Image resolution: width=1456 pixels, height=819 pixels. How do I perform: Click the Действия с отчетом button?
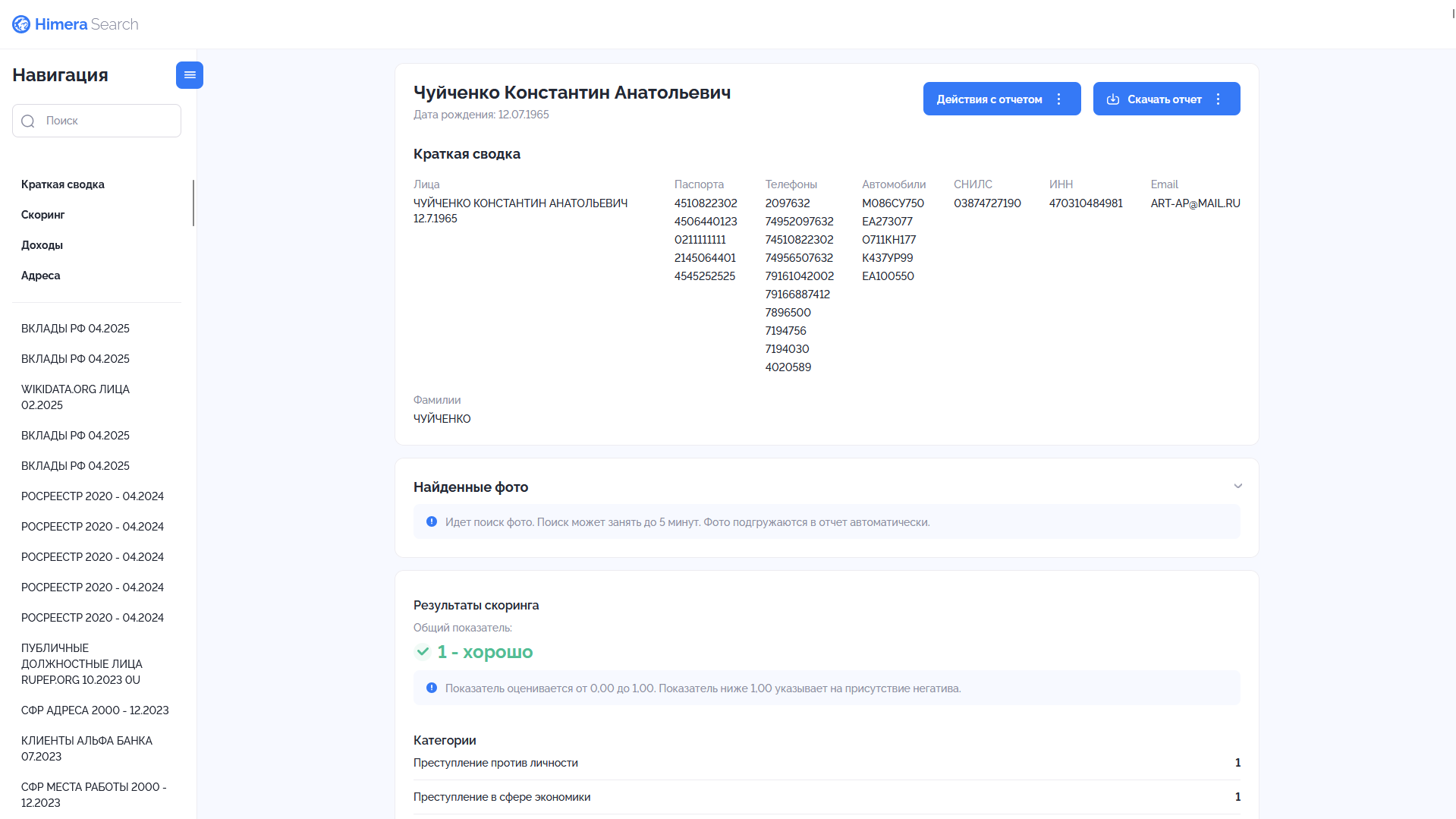pos(1002,99)
